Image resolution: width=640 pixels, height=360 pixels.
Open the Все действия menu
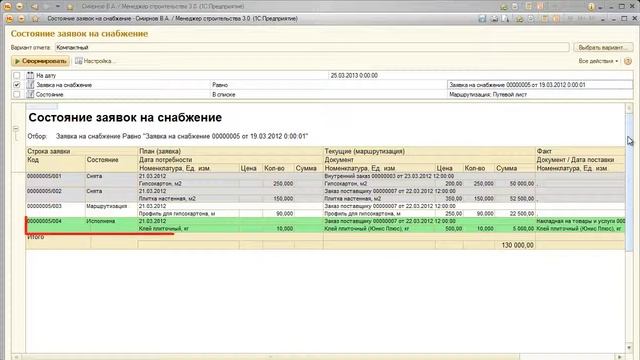click(x=598, y=61)
